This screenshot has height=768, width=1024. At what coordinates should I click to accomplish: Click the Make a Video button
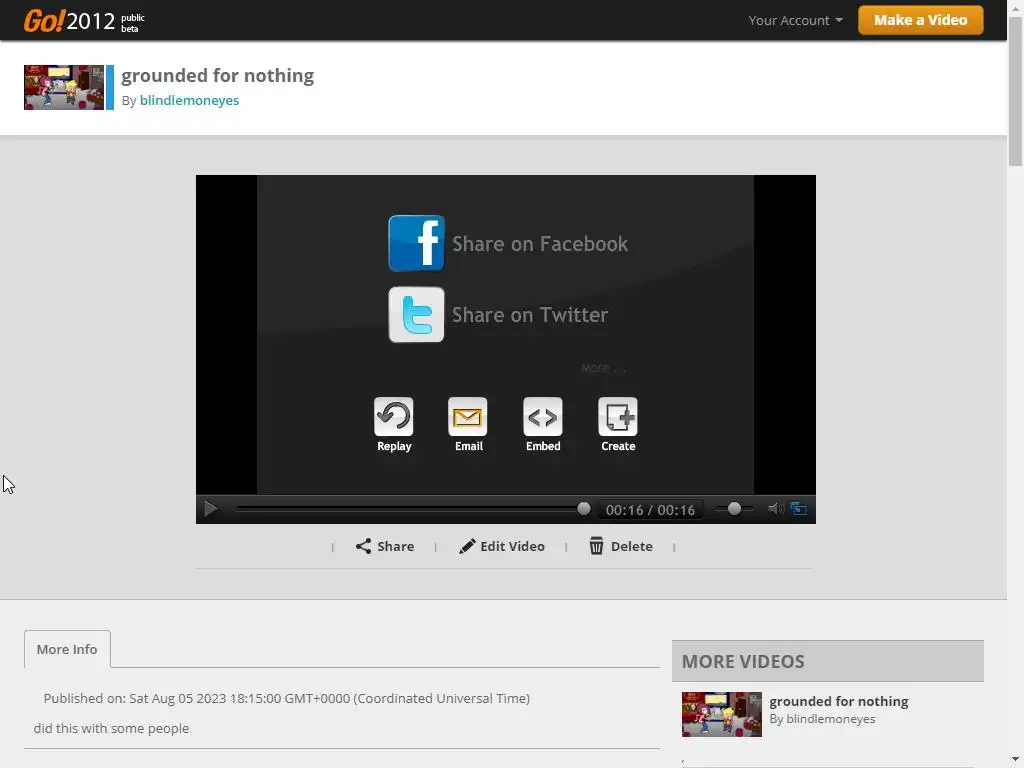click(x=920, y=20)
